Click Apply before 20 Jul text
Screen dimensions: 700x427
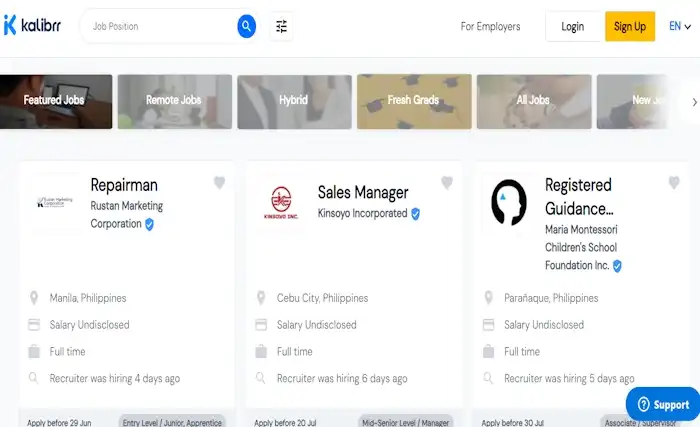(285, 423)
